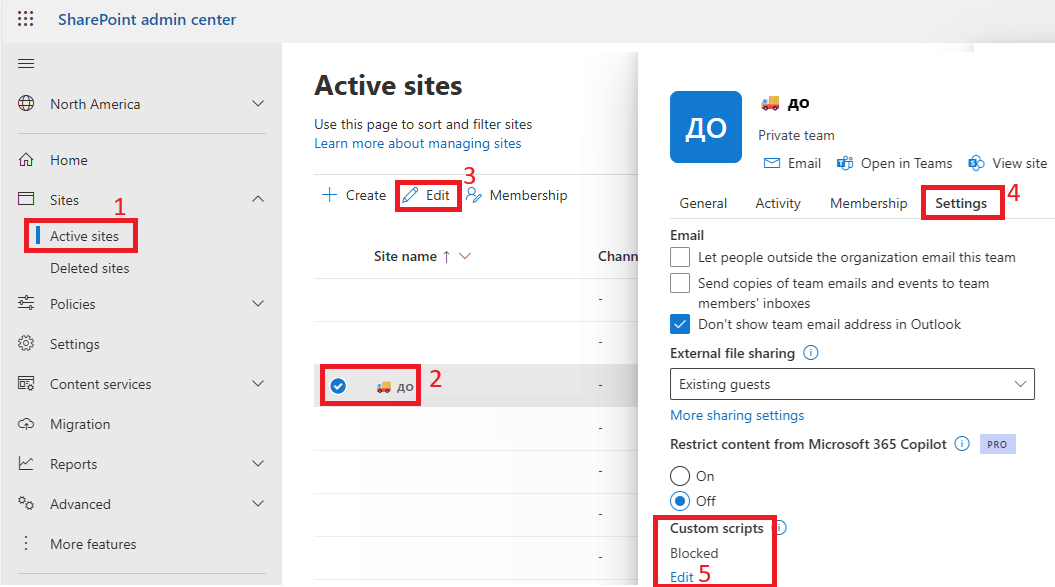Click the Migration cloud icon

[26, 424]
